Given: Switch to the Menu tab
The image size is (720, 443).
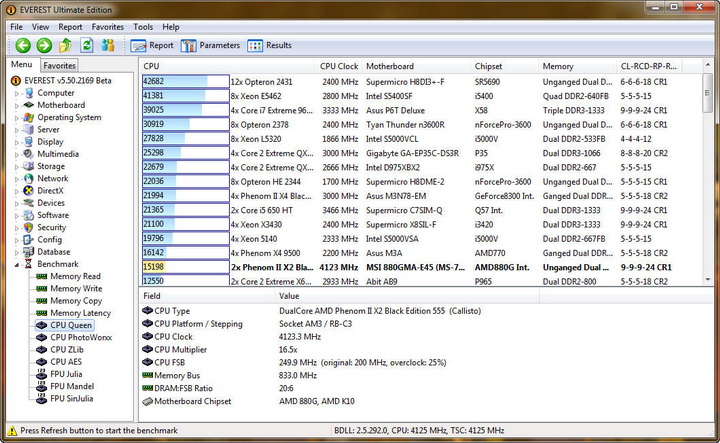Looking at the screenshot, I should (x=22, y=64).
